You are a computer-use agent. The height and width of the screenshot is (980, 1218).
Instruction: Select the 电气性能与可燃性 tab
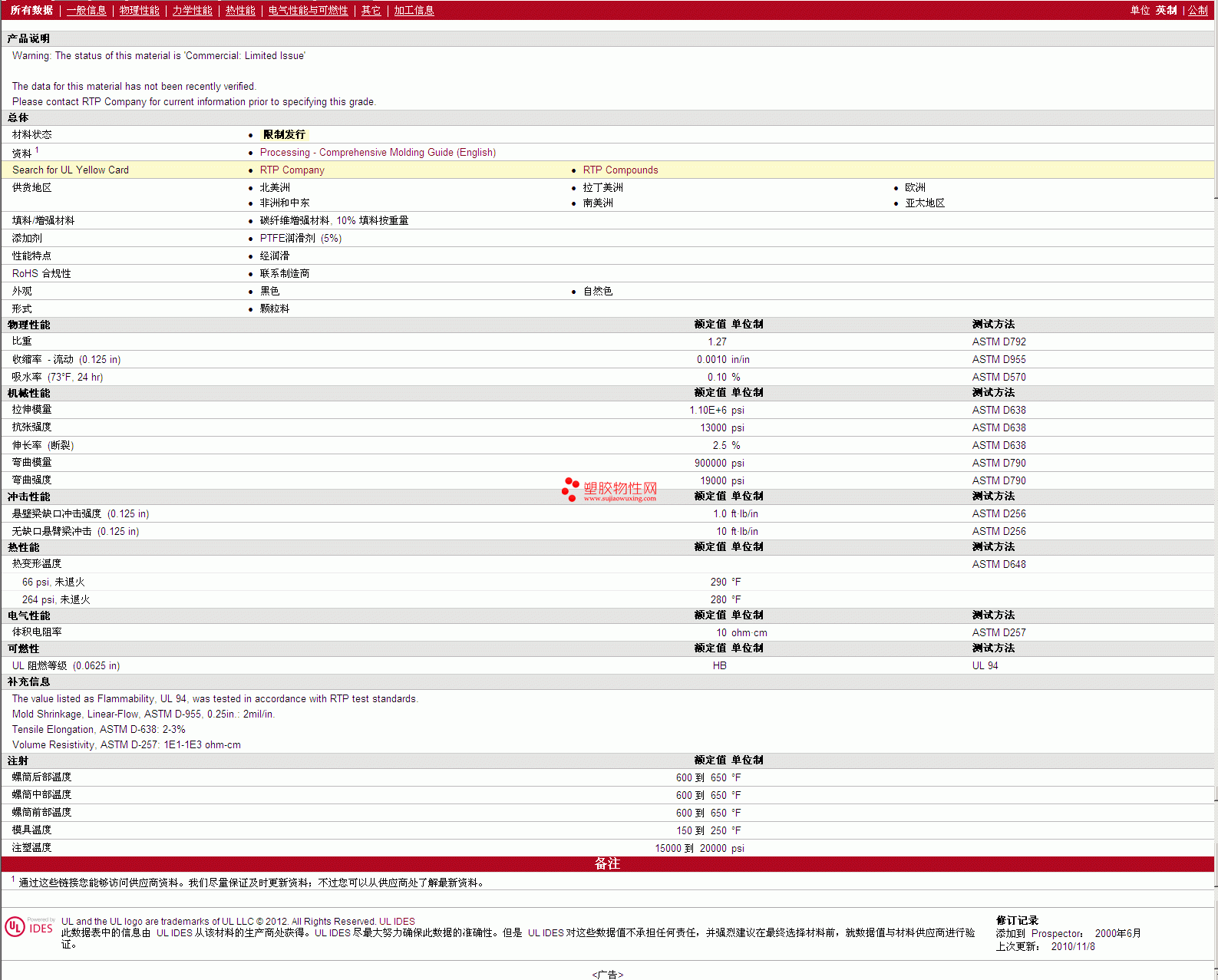click(x=308, y=11)
